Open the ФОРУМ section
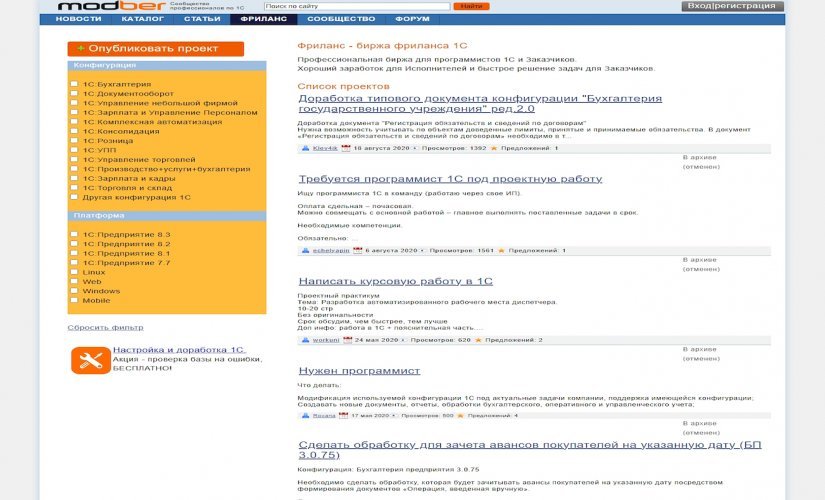 click(x=412, y=19)
